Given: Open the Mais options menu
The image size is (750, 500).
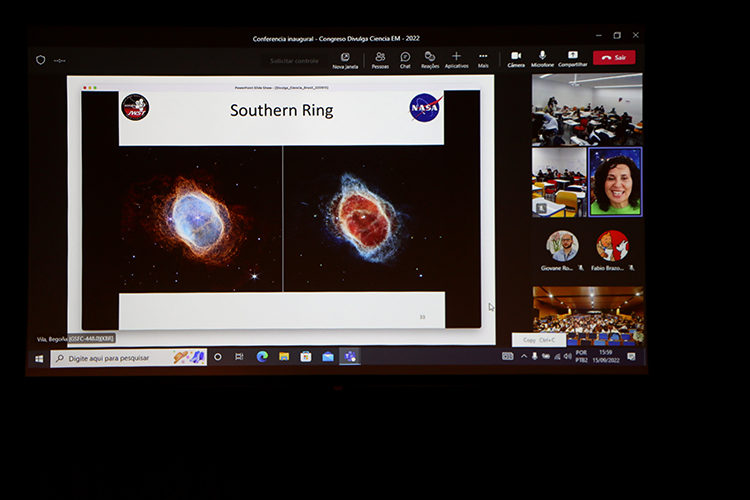Looking at the screenshot, I should tap(483, 60).
